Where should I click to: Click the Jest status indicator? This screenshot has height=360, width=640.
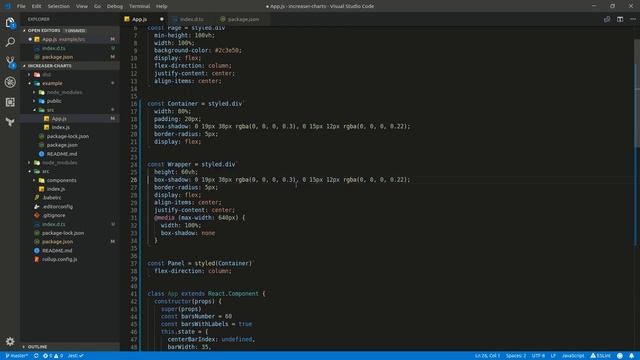click(76, 356)
